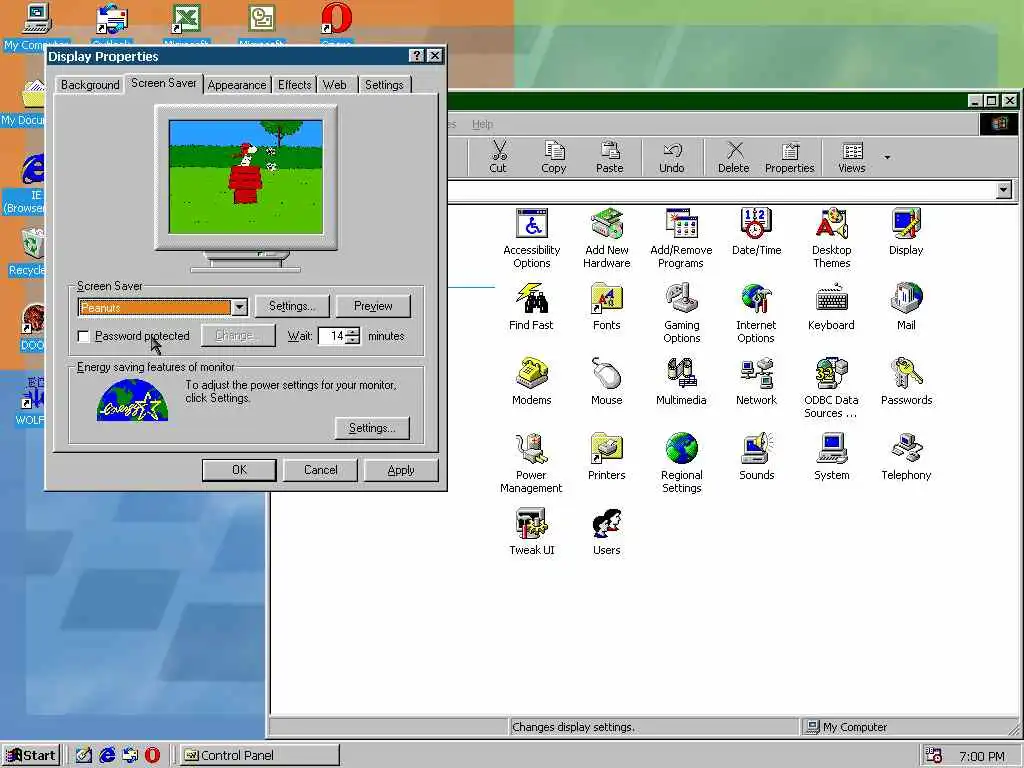Open the Help menu in Control Panel

coord(483,124)
